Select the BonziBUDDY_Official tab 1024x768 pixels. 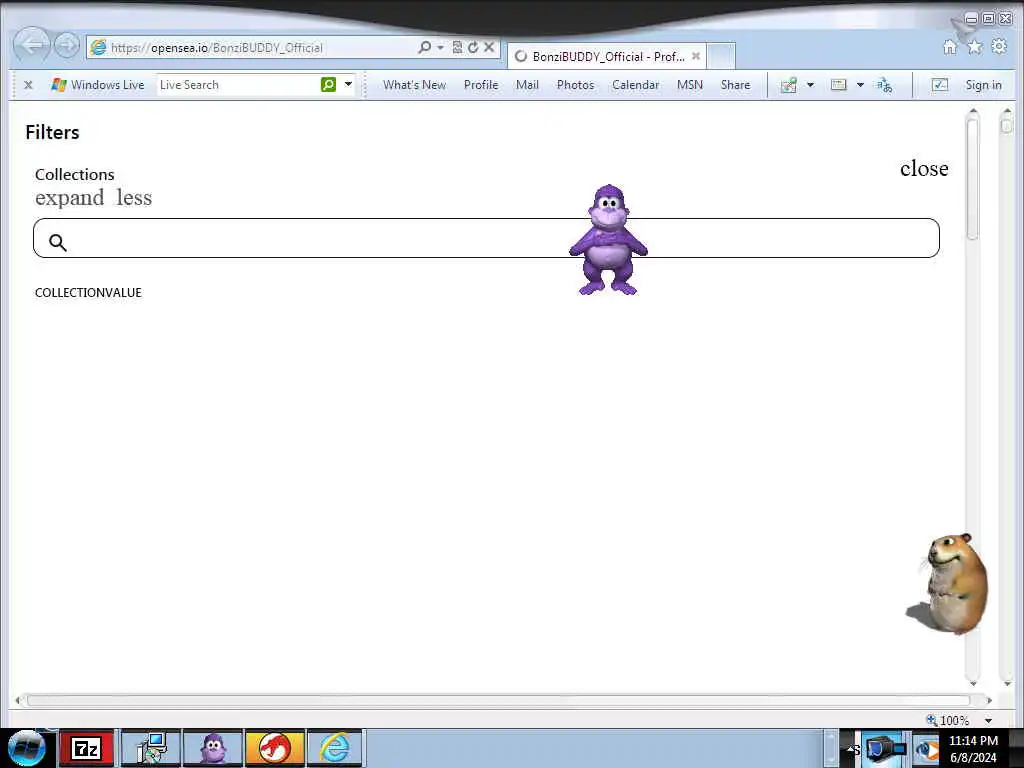coord(607,56)
